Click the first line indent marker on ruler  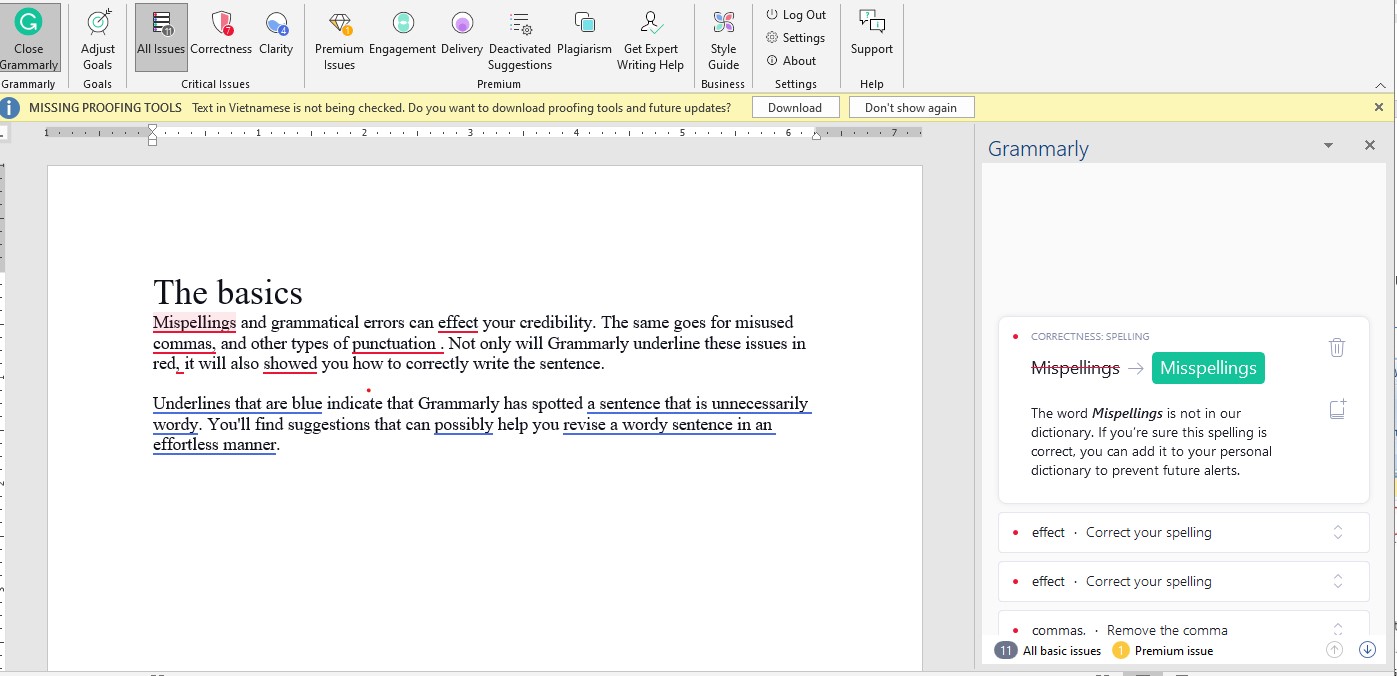click(153, 129)
